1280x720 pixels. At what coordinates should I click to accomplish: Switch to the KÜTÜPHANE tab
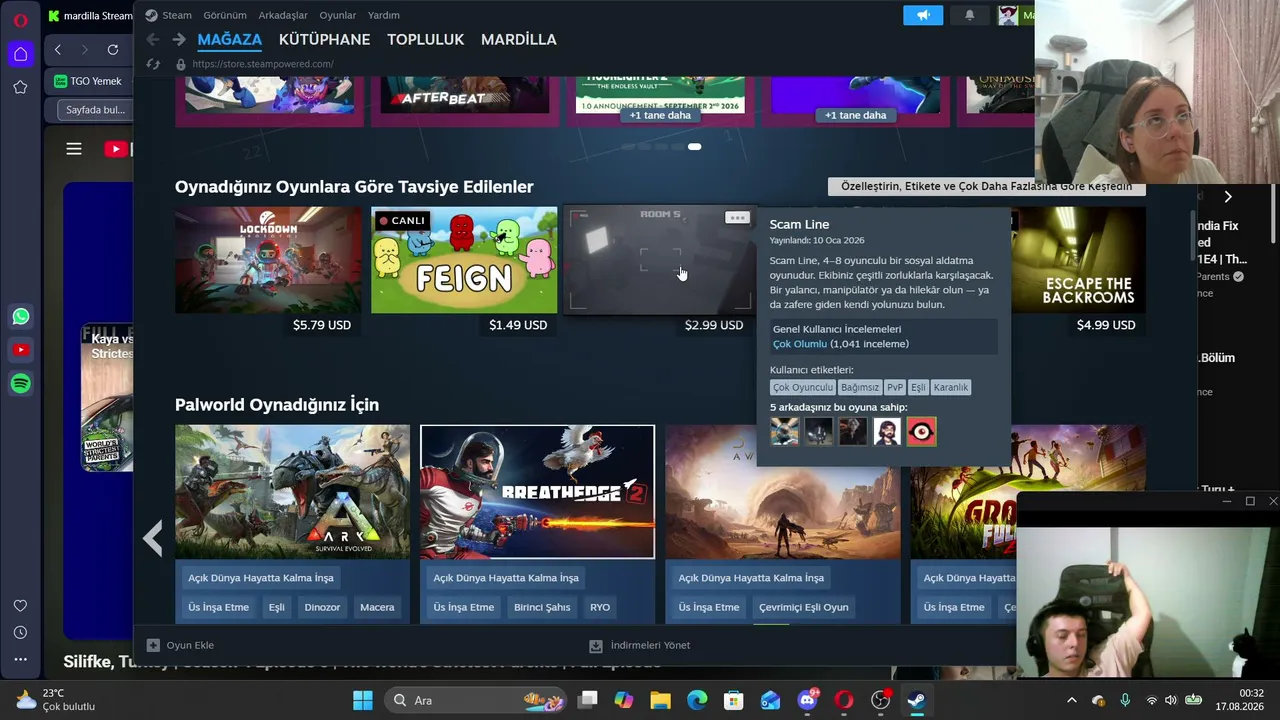pyautogui.click(x=325, y=40)
